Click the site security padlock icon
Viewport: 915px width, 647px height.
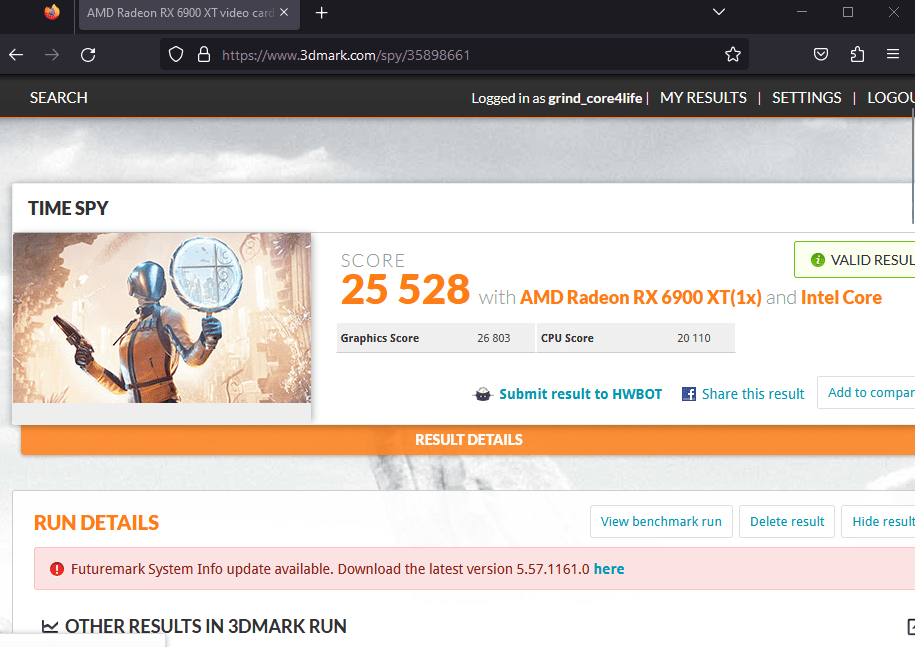tap(204, 55)
